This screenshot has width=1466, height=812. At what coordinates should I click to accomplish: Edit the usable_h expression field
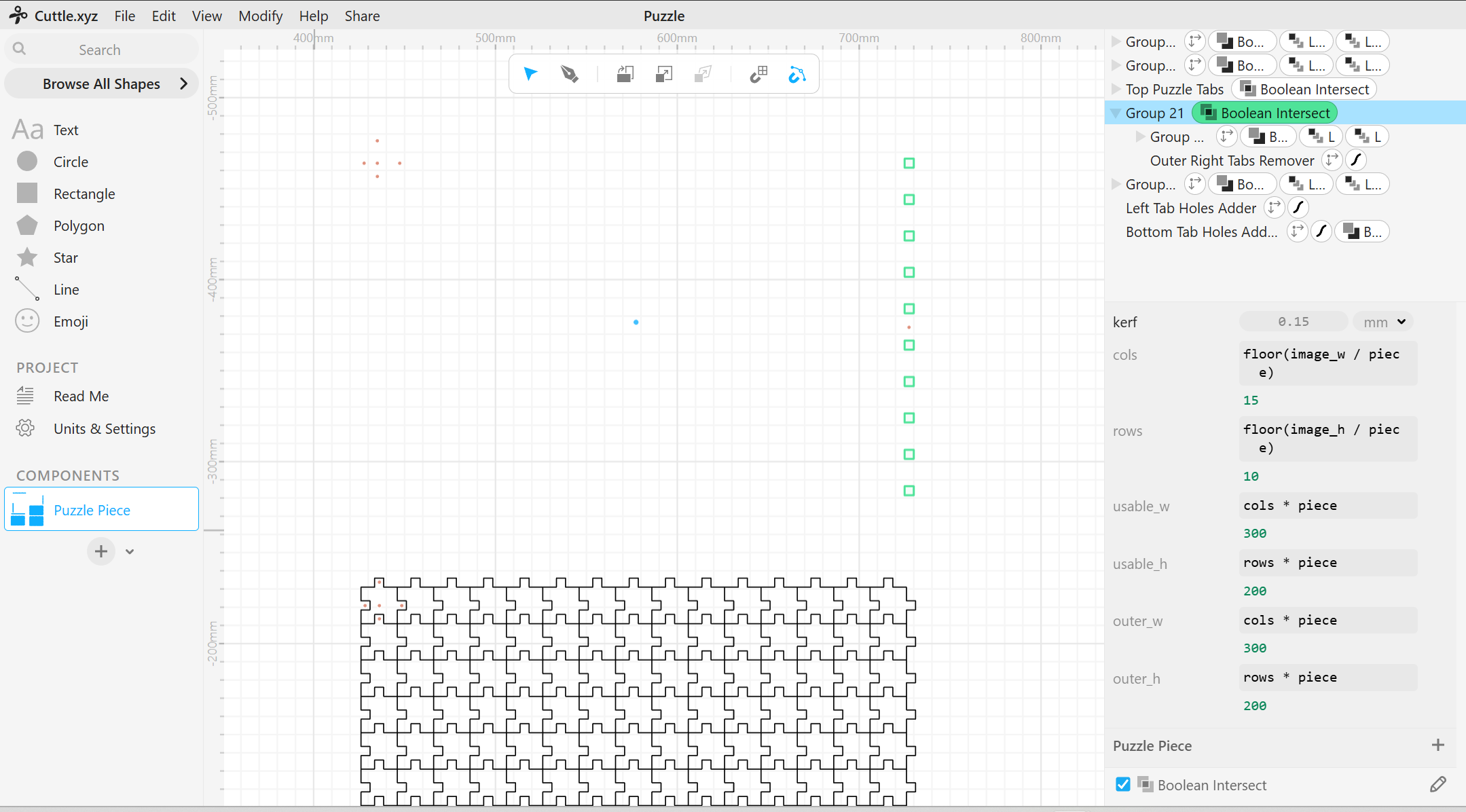pos(1327,562)
